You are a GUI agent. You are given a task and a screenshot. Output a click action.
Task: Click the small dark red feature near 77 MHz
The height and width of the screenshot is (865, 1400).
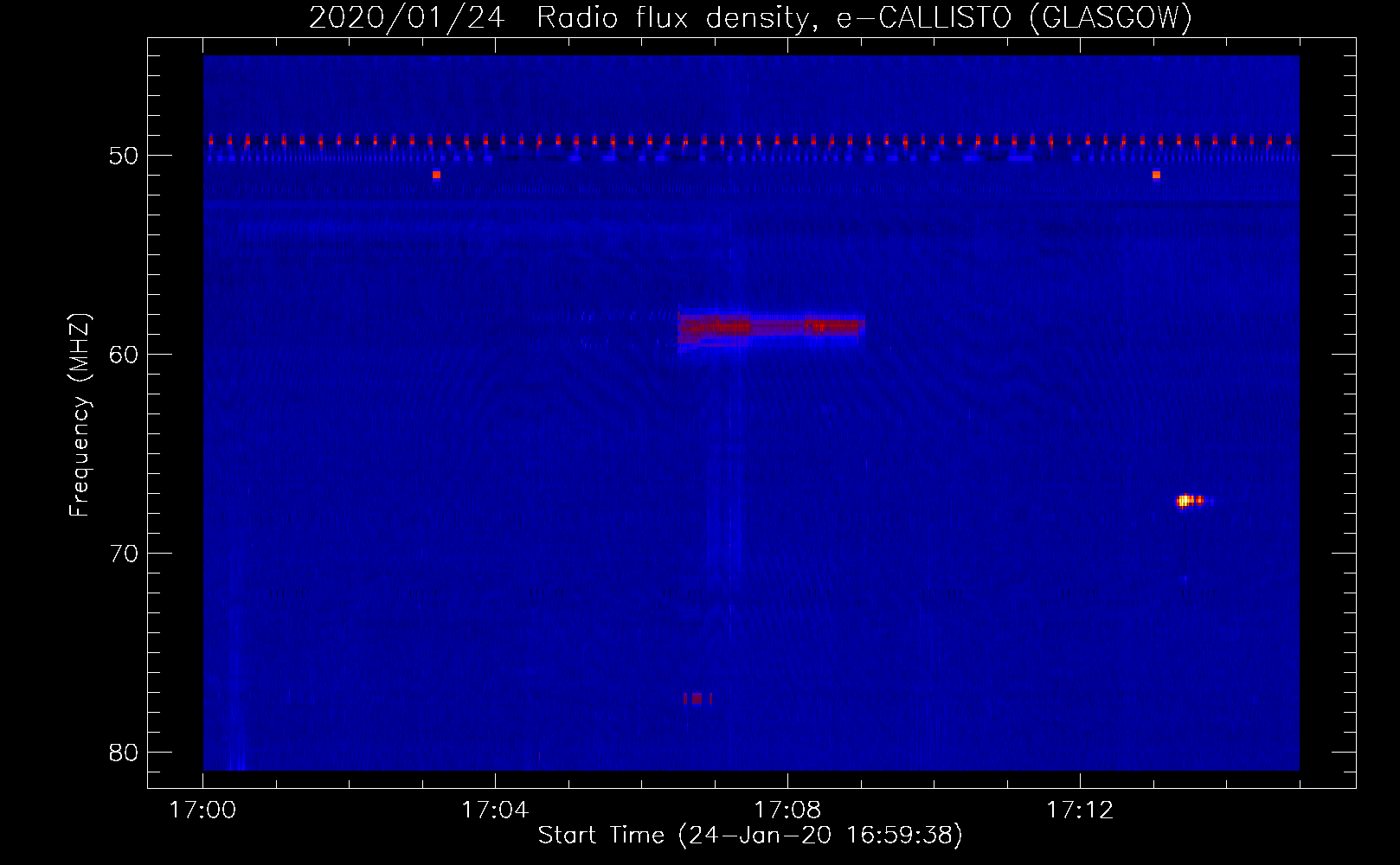697,698
